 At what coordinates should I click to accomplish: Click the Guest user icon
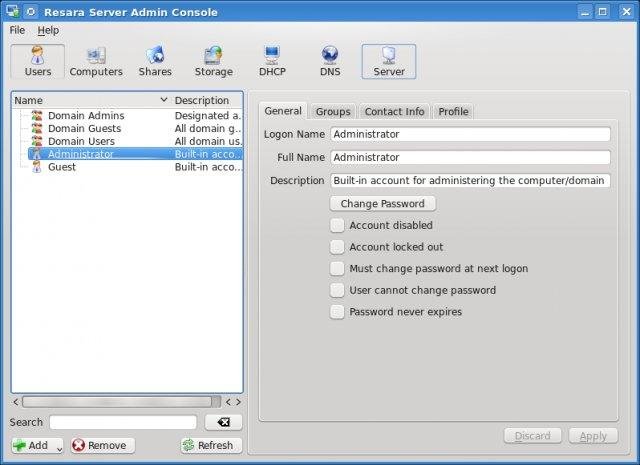(x=37, y=167)
